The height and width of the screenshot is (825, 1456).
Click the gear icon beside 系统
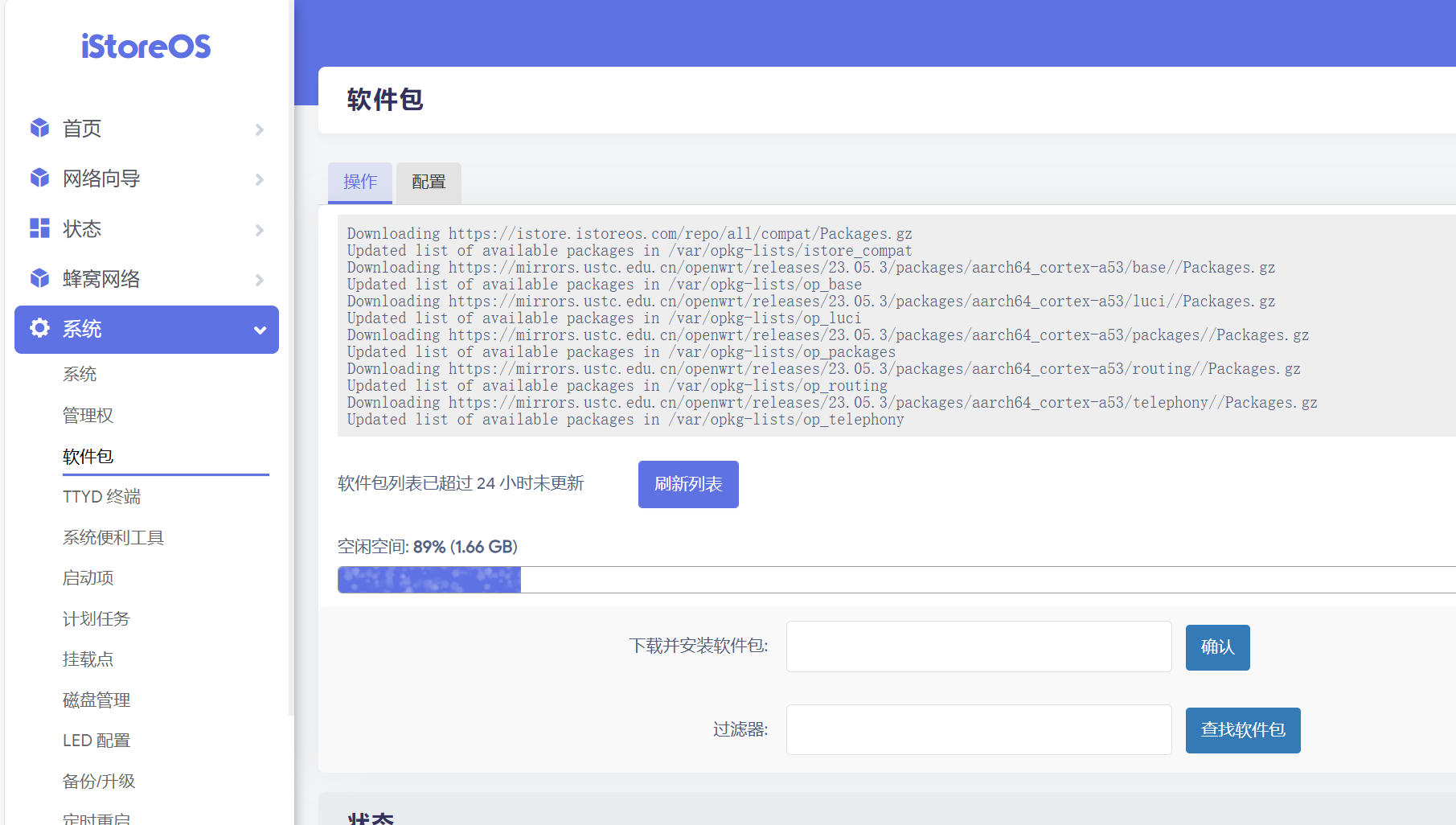(x=39, y=328)
